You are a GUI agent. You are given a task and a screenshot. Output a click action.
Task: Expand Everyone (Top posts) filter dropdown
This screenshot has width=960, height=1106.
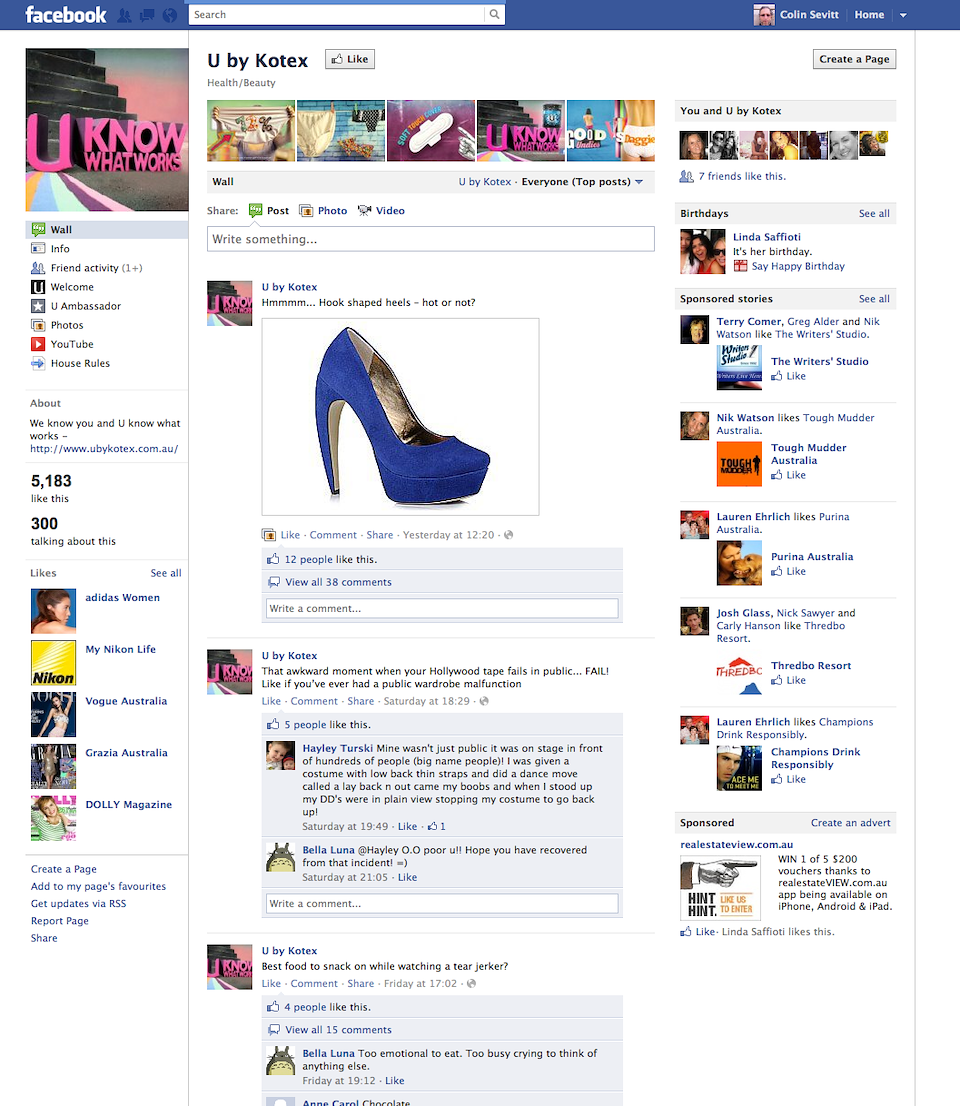[582, 181]
